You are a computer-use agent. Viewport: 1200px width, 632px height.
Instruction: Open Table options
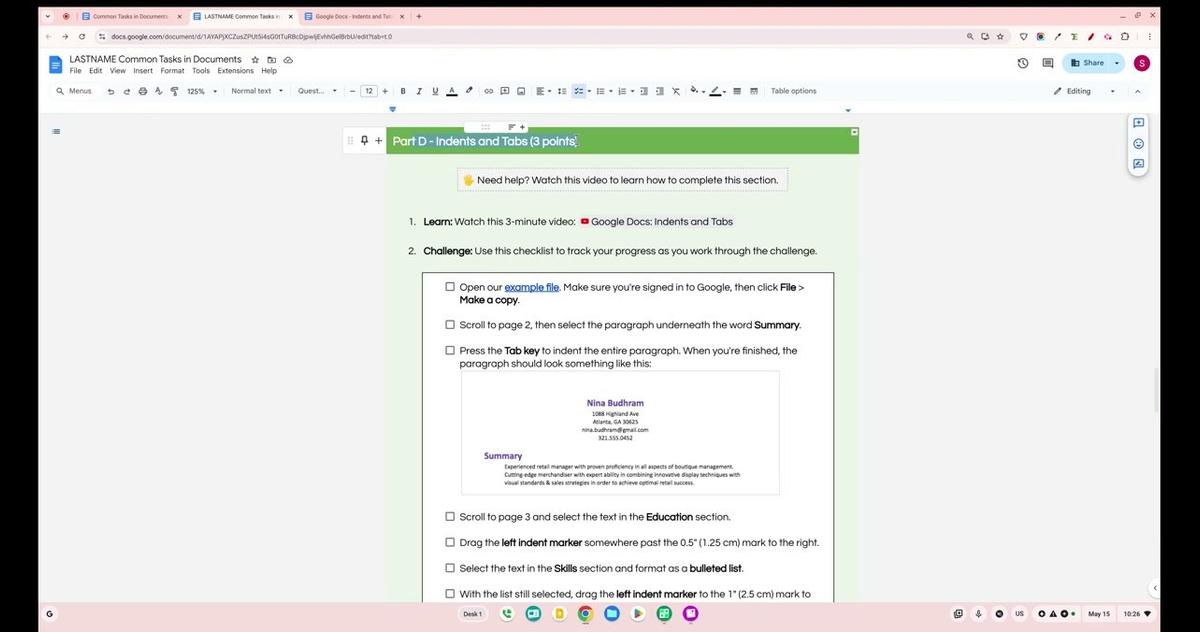pyautogui.click(x=793, y=91)
